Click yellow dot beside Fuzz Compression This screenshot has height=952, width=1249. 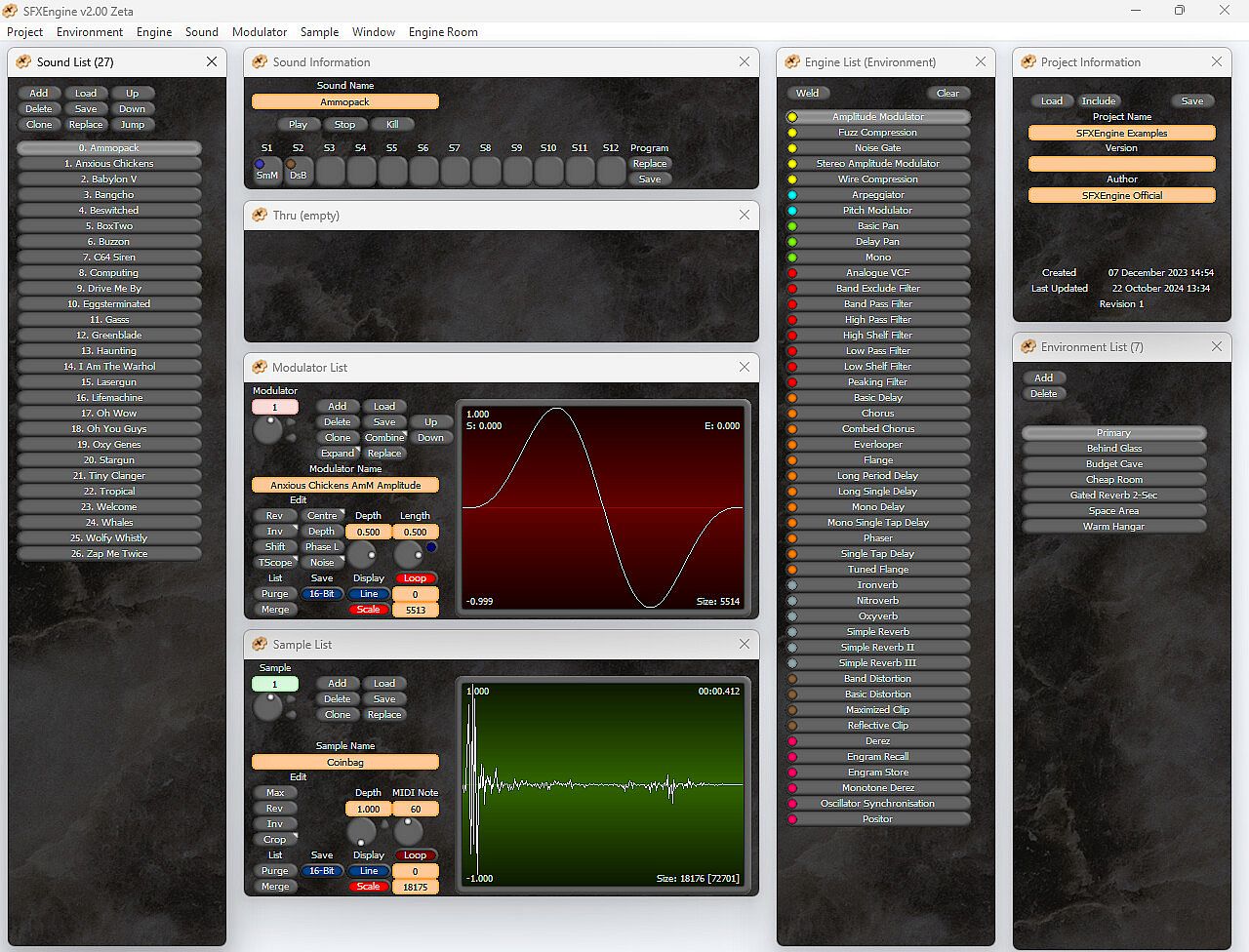tap(792, 133)
